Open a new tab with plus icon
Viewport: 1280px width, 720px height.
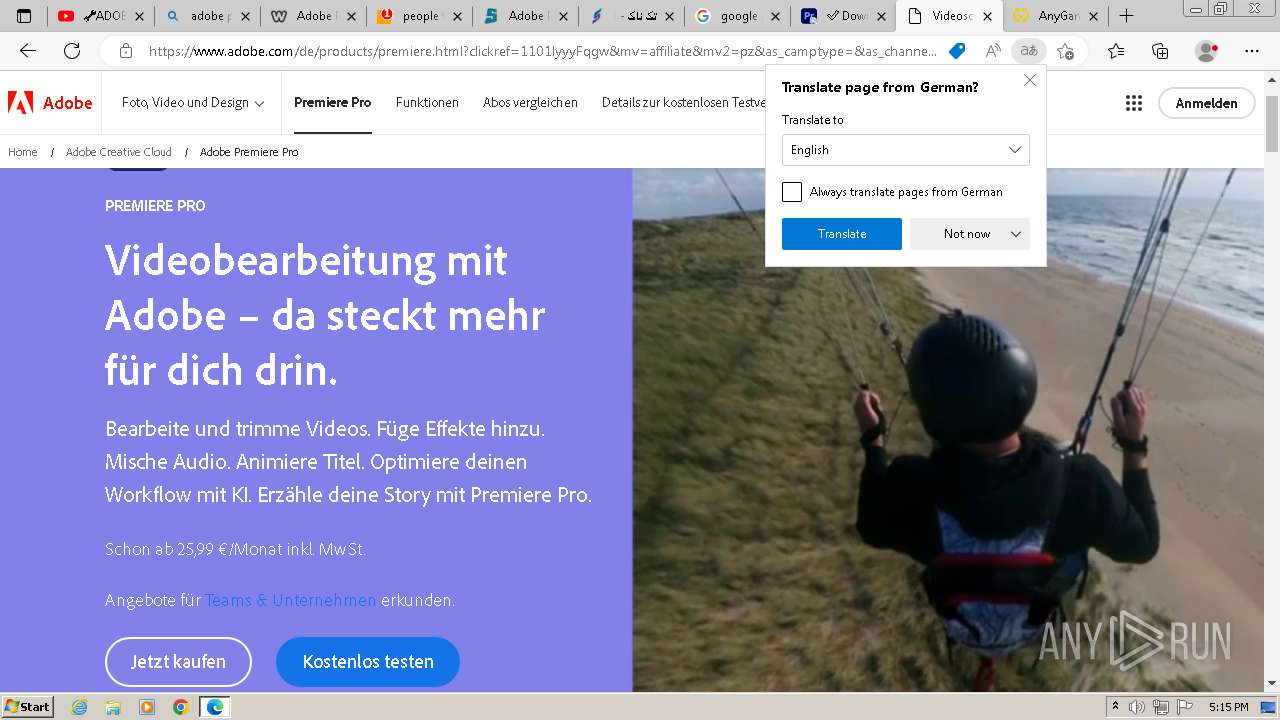(1127, 16)
